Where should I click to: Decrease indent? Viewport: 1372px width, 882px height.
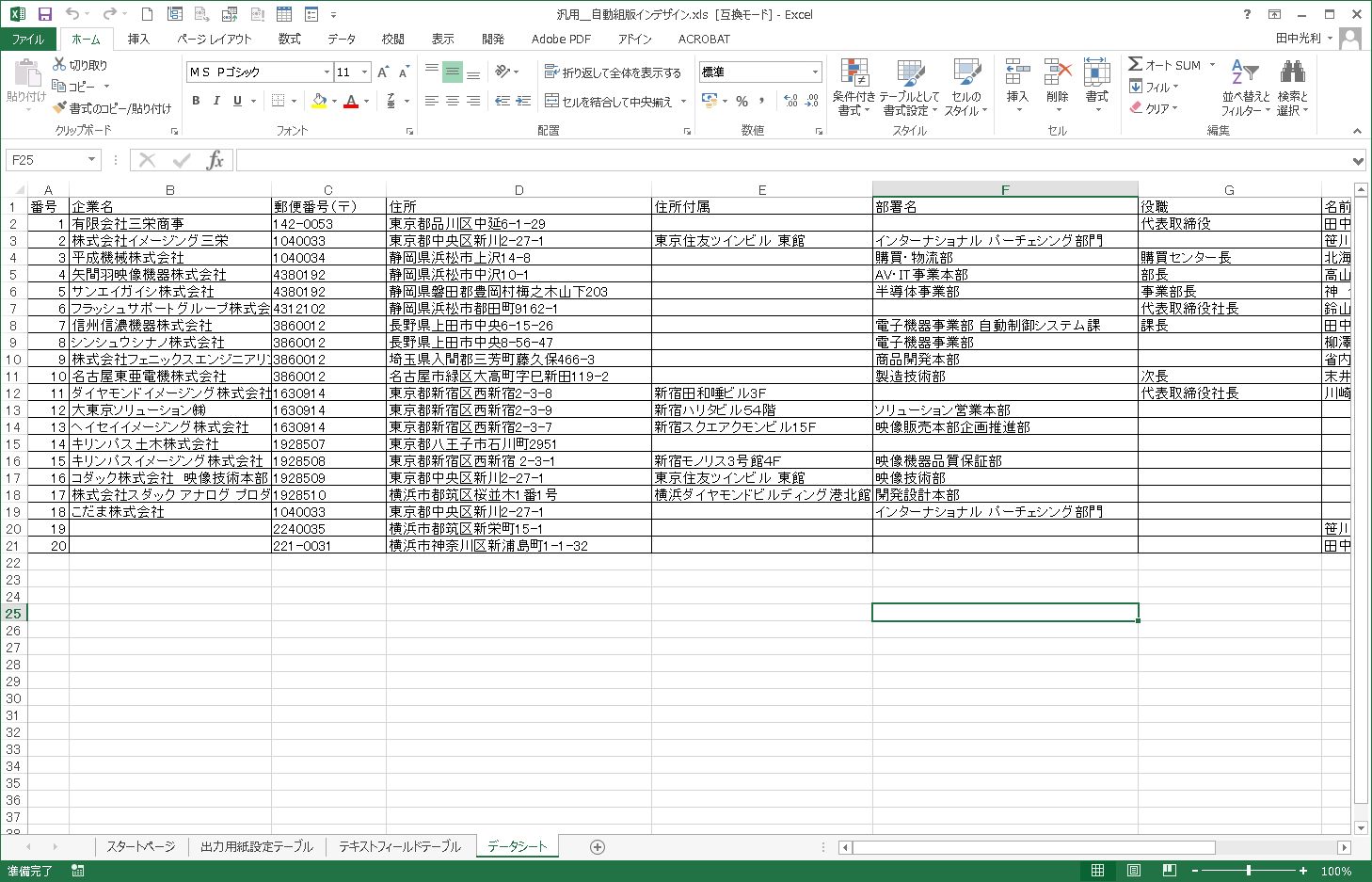[503, 101]
